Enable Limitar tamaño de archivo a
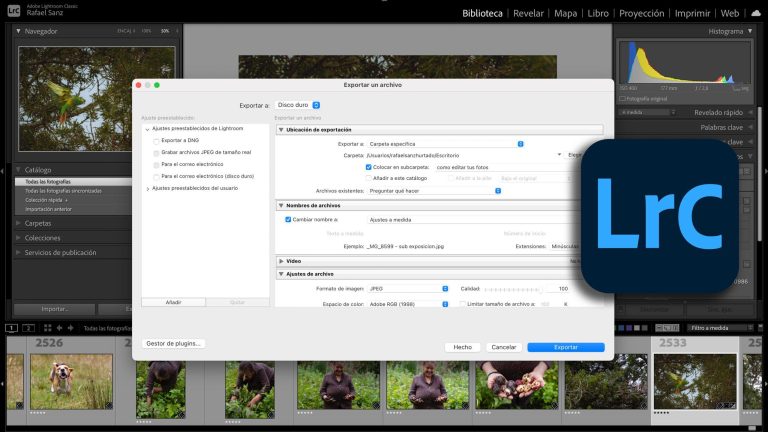 pos(462,304)
